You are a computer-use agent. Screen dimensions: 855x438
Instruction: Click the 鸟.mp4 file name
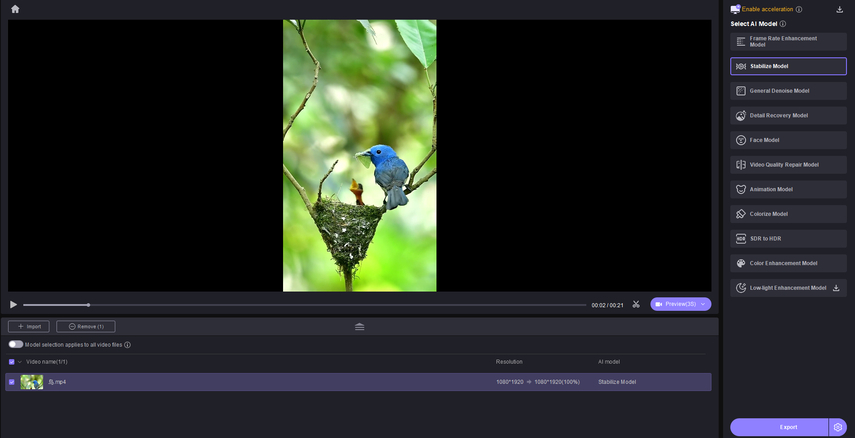pyautogui.click(x=57, y=382)
